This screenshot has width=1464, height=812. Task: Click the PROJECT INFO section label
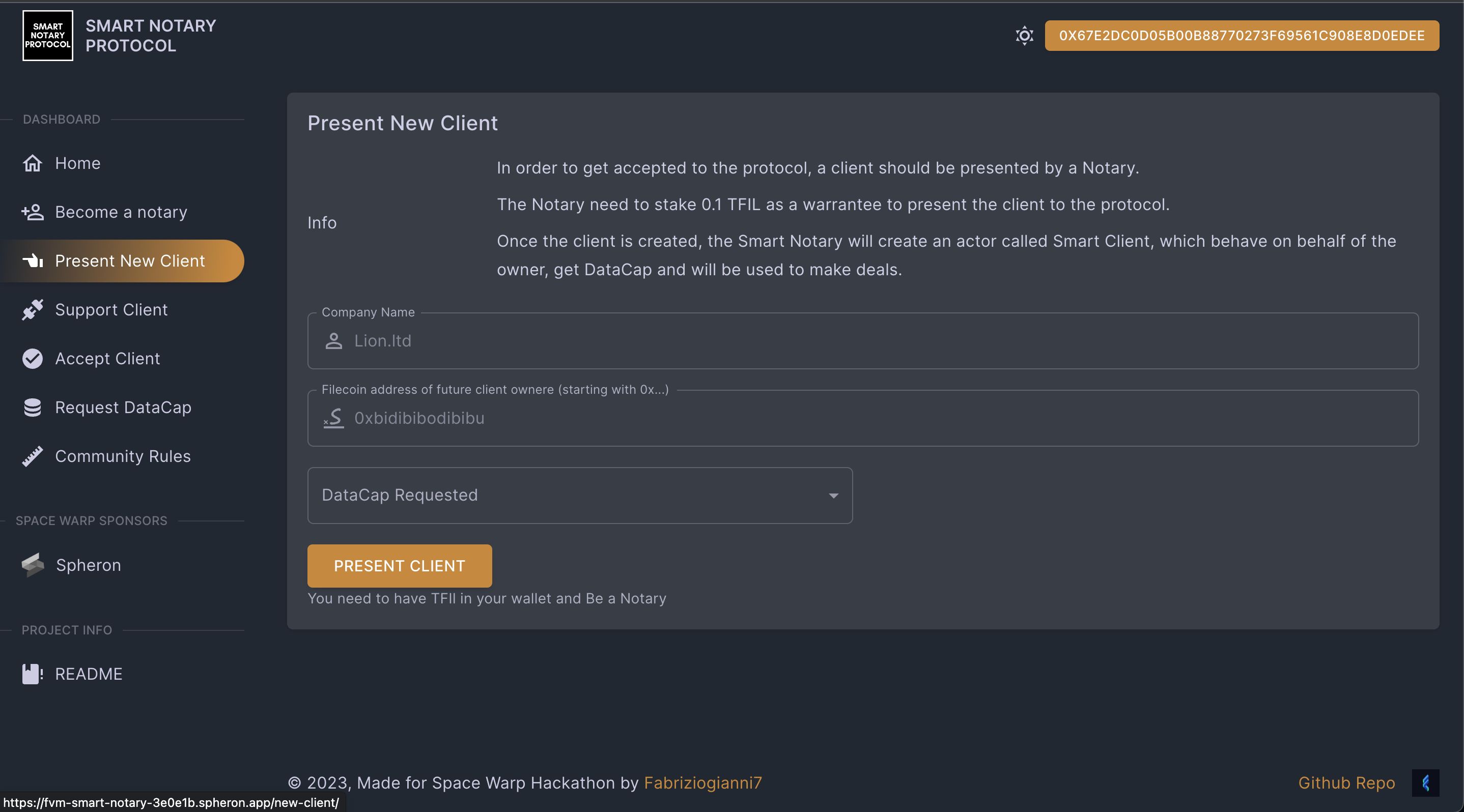point(67,630)
